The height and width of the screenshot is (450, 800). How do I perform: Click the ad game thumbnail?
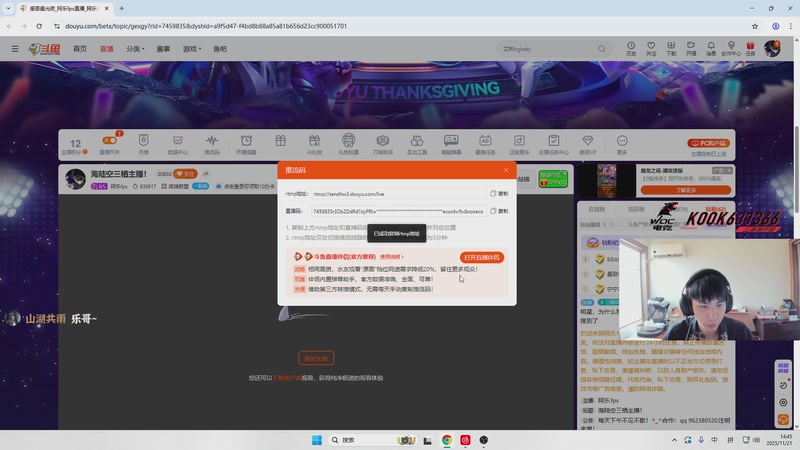607,181
